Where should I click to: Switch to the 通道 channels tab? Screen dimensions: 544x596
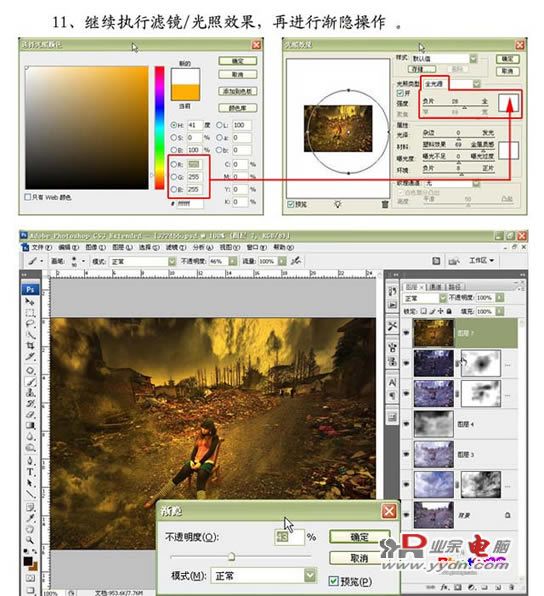[x=436, y=287]
